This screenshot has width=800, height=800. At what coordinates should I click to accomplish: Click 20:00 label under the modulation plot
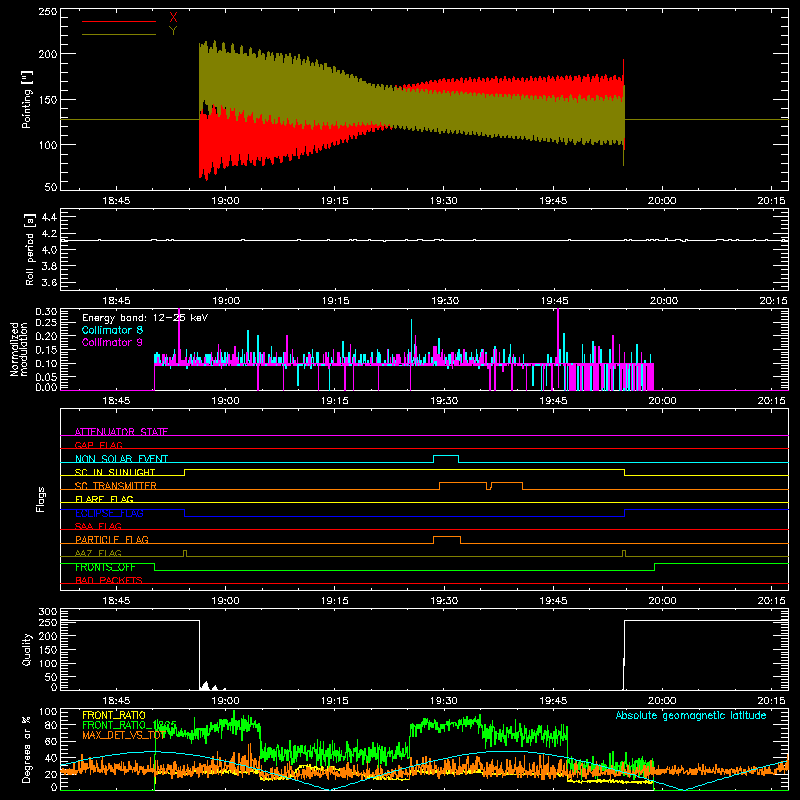(x=662, y=401)
